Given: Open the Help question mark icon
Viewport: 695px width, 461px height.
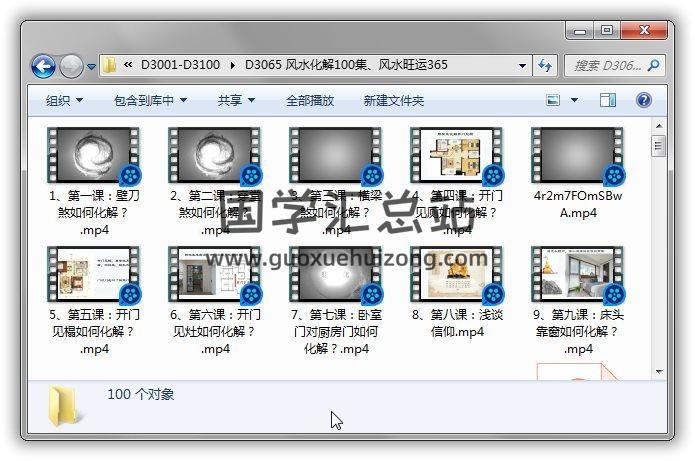Looking at the screenshot, I should [x=643, y=101].
